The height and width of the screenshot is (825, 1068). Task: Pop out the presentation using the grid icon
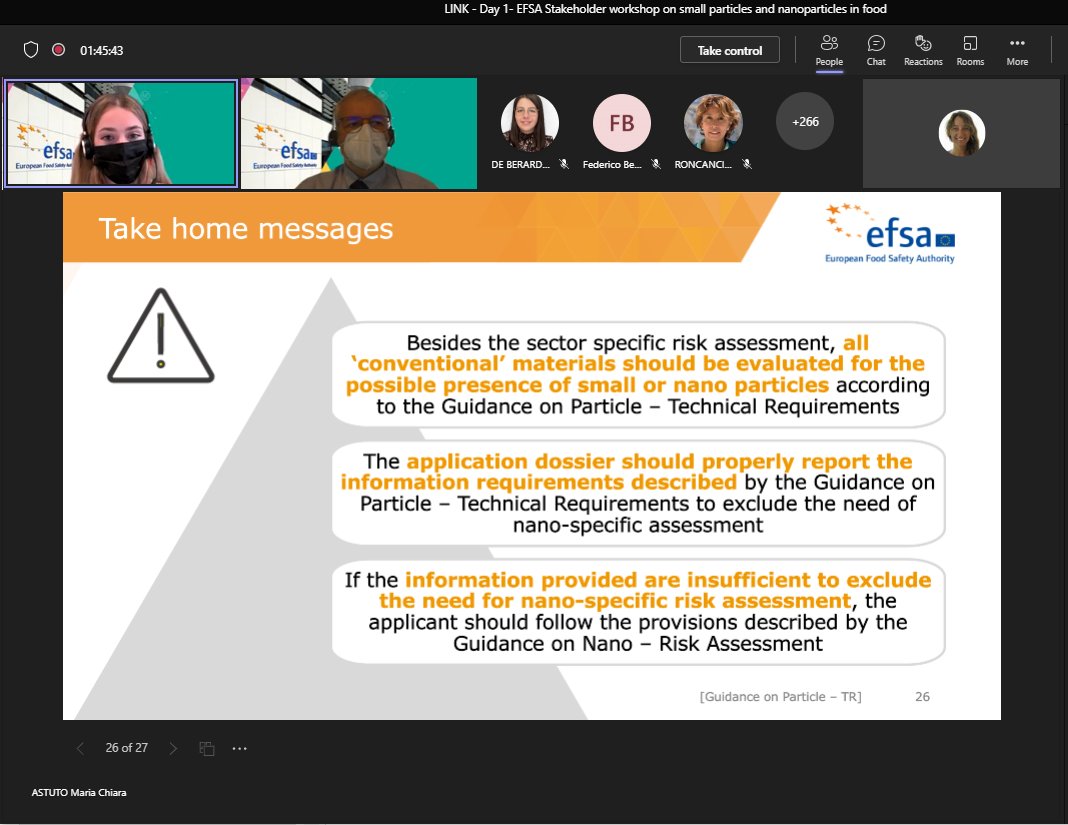click(x=207, y=747)
